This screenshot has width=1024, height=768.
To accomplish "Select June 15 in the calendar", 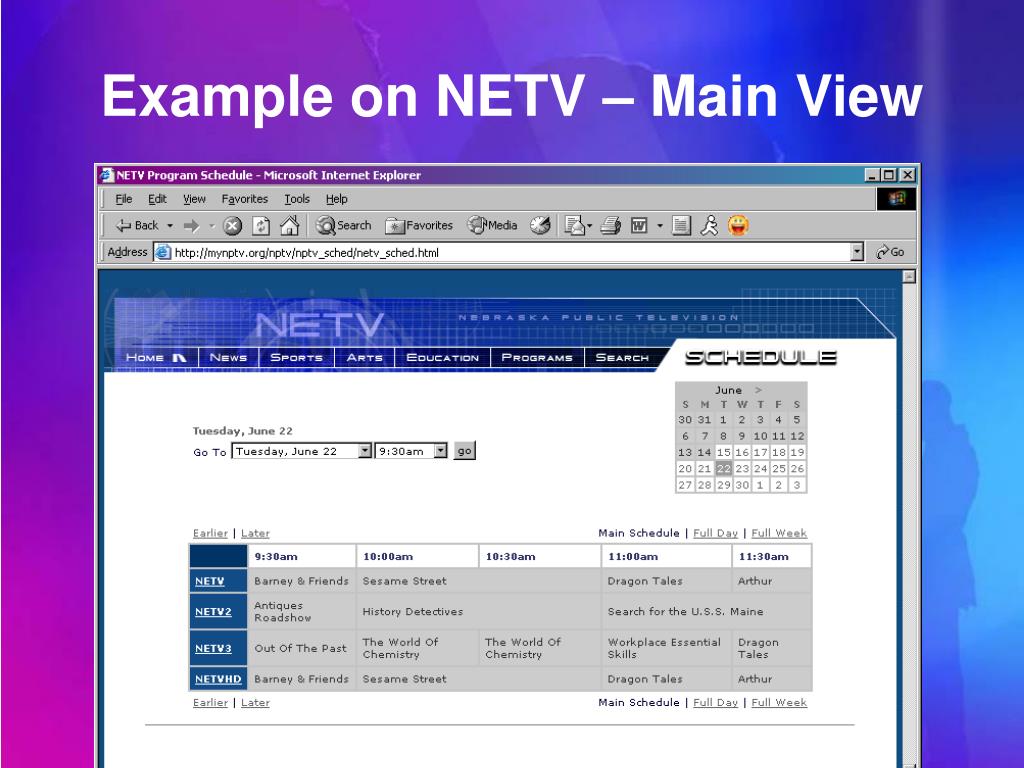I will [723, 452].
